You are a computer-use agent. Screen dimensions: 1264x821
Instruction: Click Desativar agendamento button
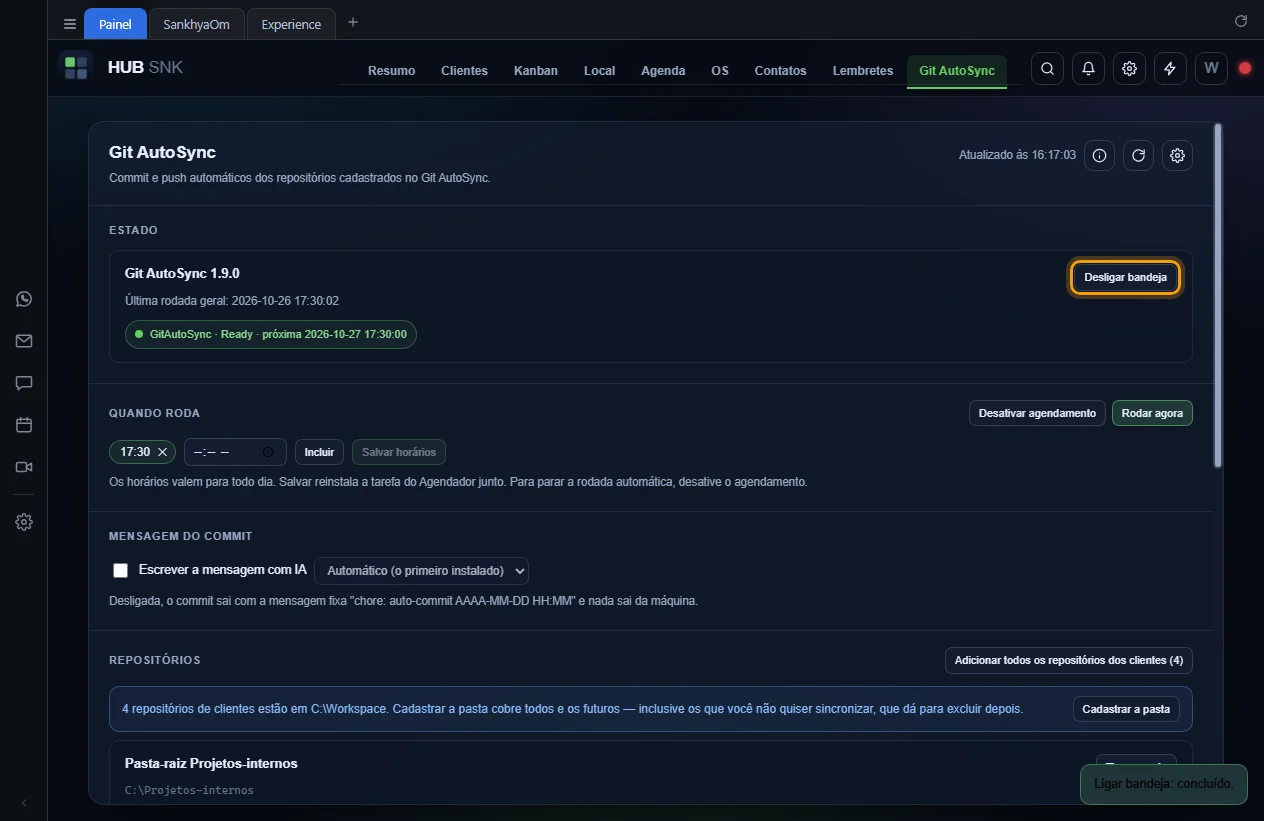1037,413
